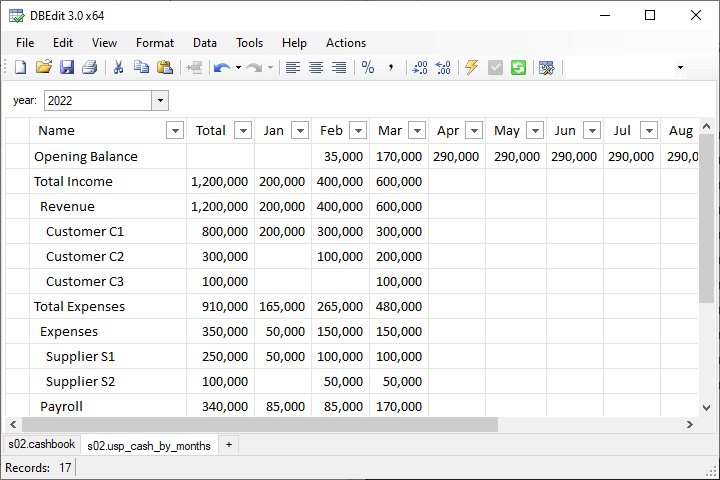The width and height of the screenshot is (720, 480).
Task: Open the Name column filter dropdown
Action: (175, 130)
